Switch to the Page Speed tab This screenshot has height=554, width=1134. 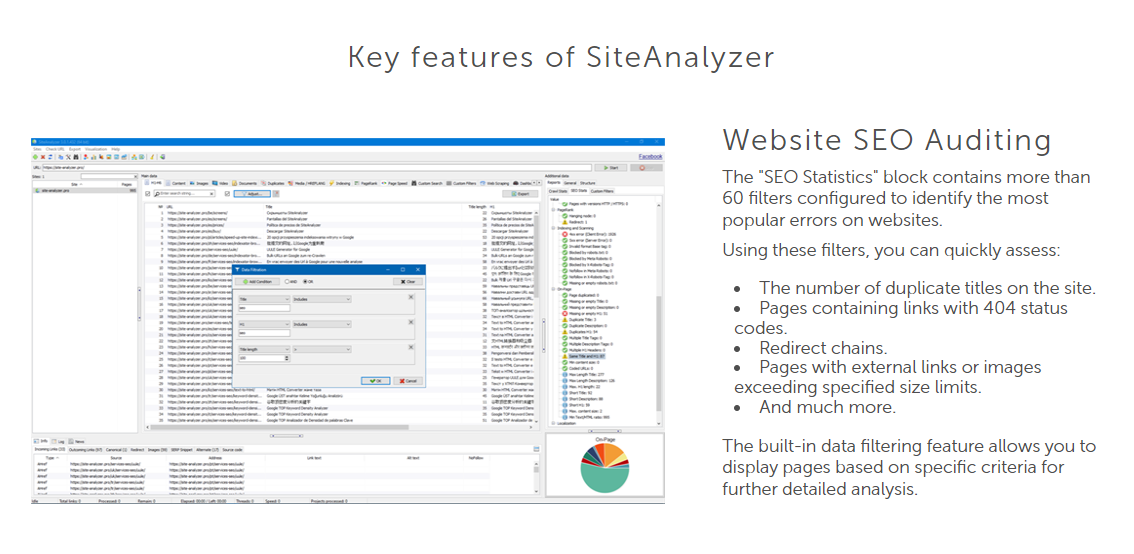395,183
